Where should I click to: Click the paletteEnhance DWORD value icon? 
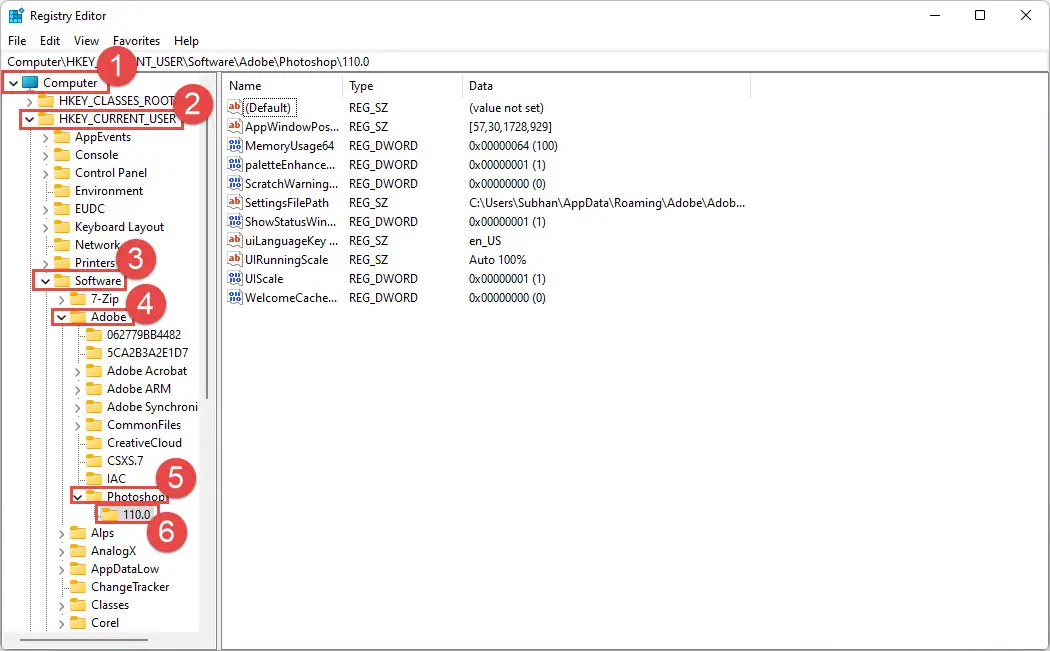[x=234, y=164]
